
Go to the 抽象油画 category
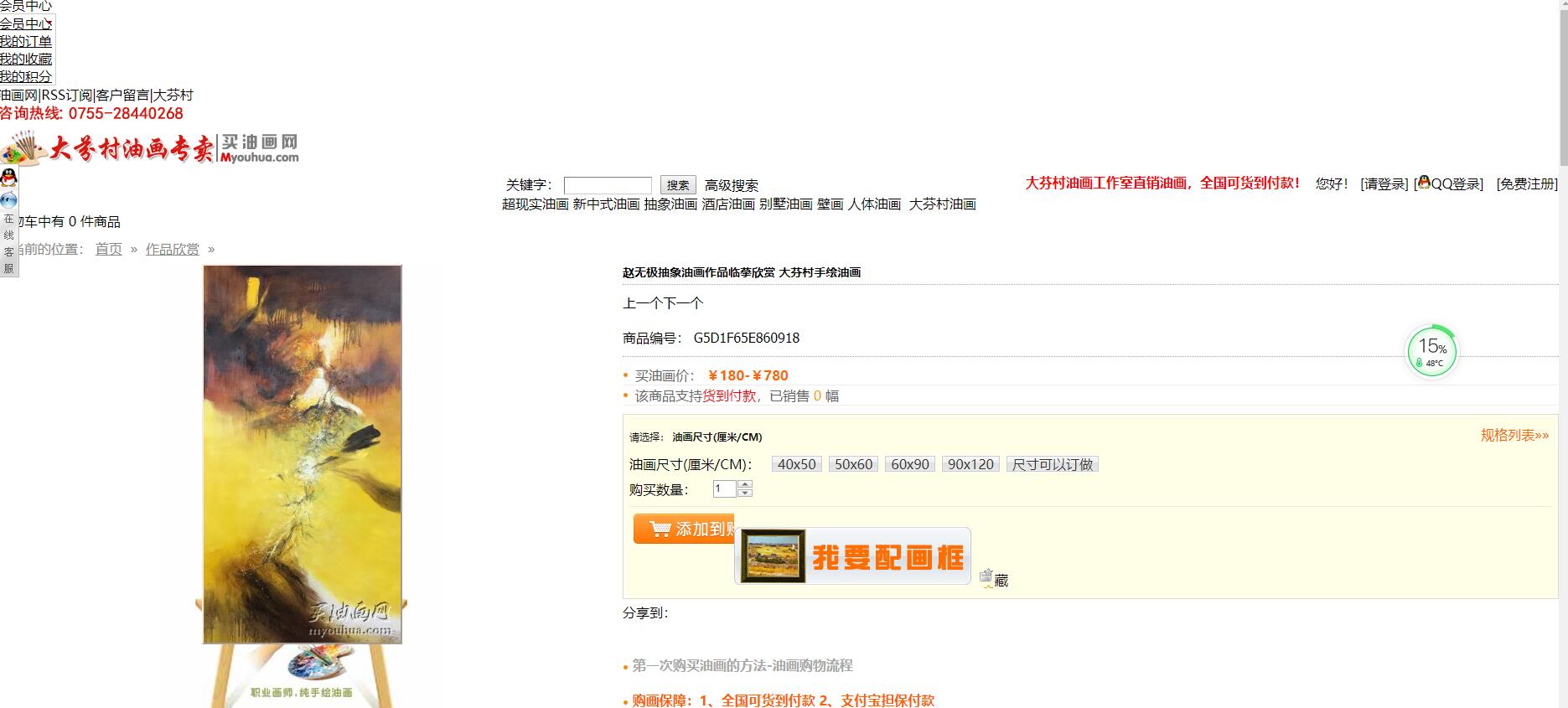click(670, 204)
